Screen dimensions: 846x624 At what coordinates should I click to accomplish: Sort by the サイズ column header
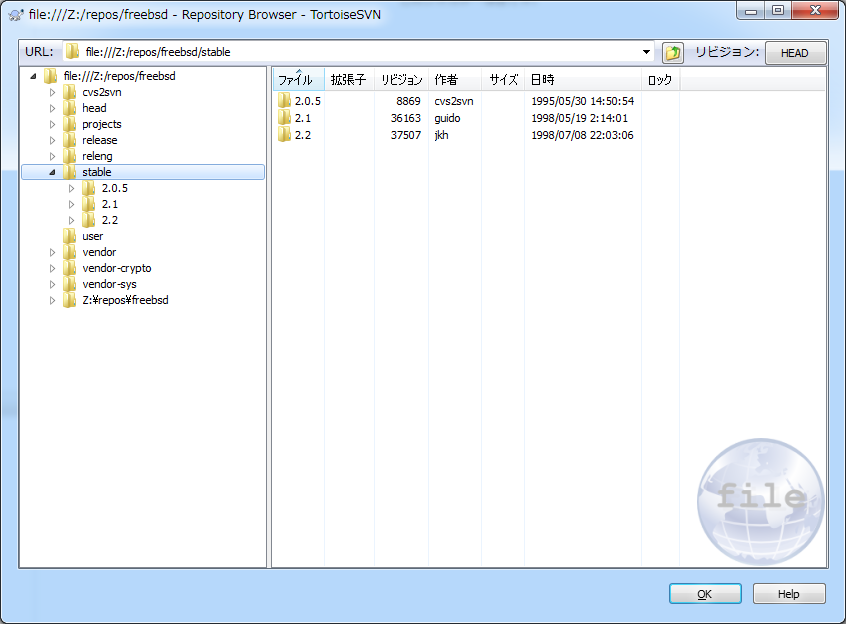pos(503,80)
